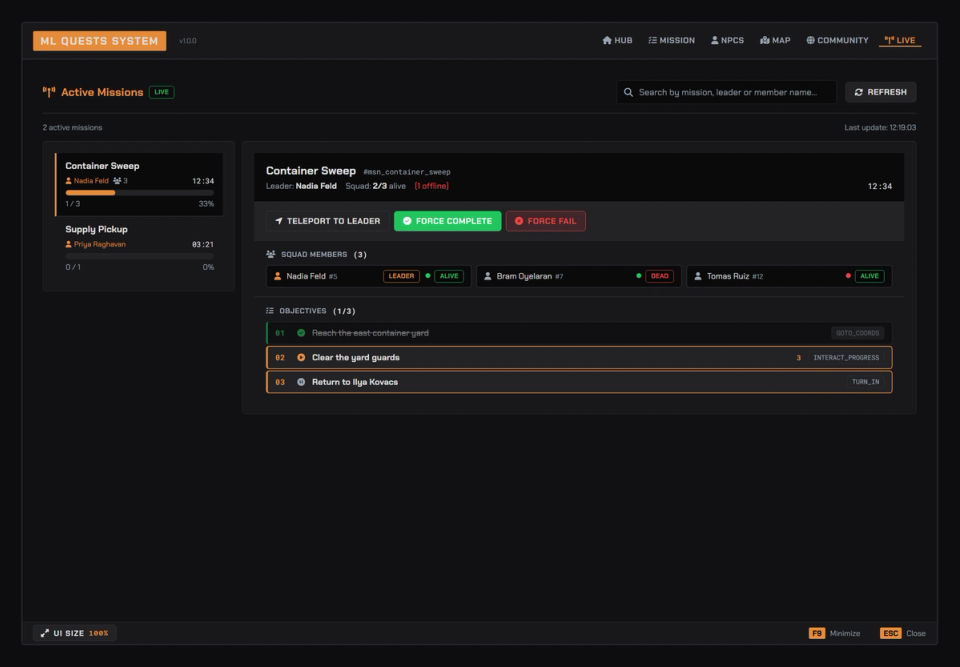The width and height of the screenshot is (960, 667).
Task: Select squad member Nadia Feld #5
Action: (369, 276)
